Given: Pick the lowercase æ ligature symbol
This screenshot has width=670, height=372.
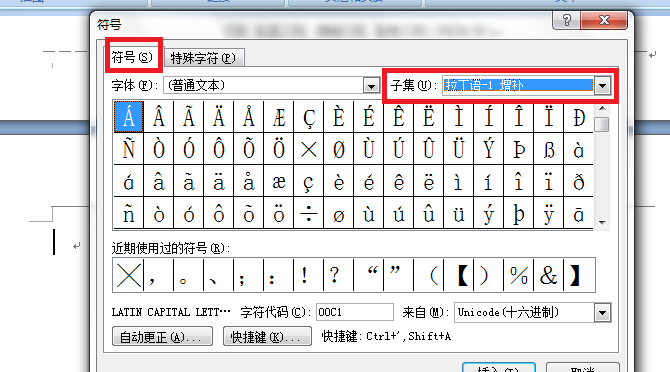Looking at the screenshot, I should click(x=279, y=181).
